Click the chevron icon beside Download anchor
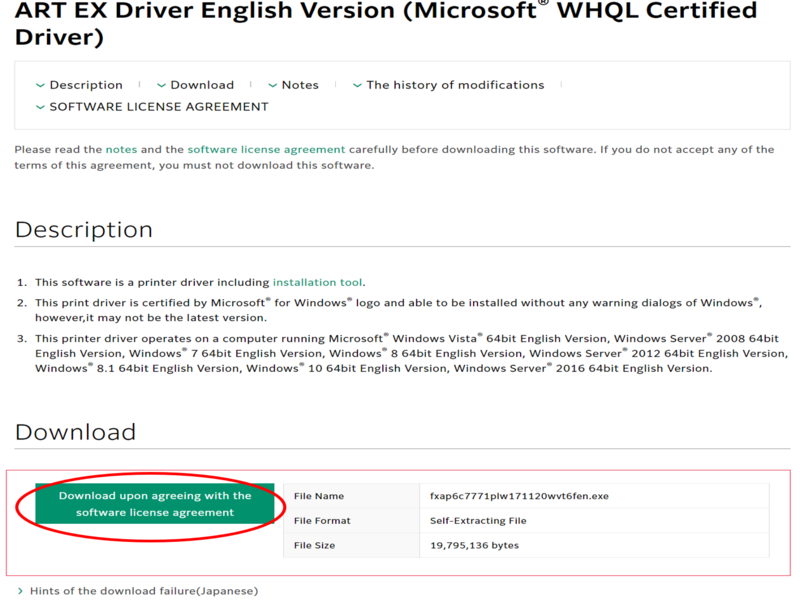The width and height of the screenshot is (800, 600). tap(161, 86)
